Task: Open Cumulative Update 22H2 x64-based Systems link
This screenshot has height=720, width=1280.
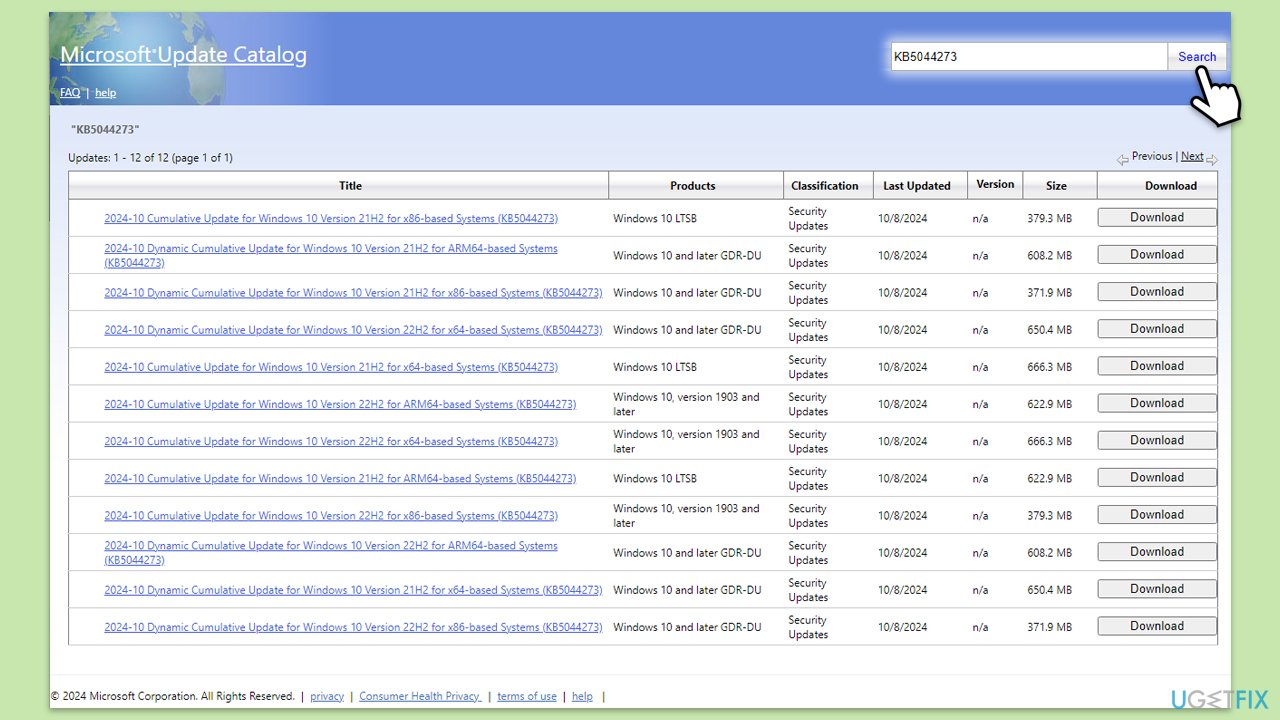Action: [331, 441]
